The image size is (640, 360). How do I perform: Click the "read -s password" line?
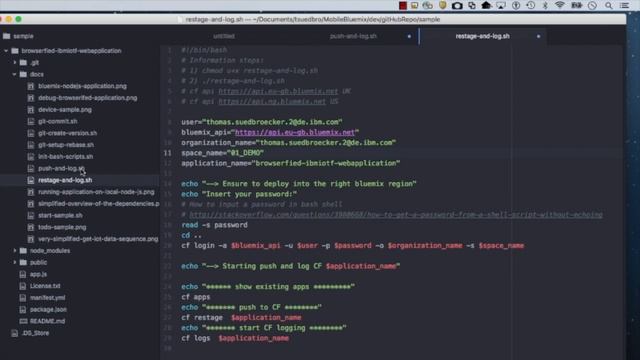pyautogui.click(x=214, y=225)
